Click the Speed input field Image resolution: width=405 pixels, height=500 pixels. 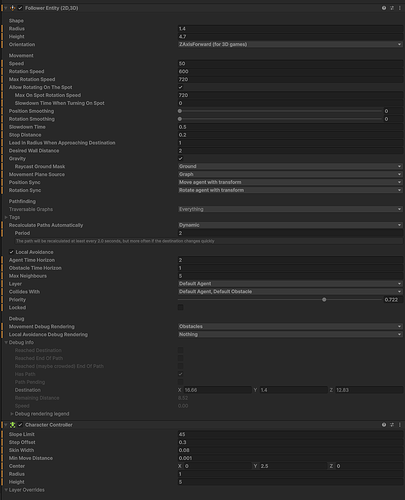pos(290,63)
